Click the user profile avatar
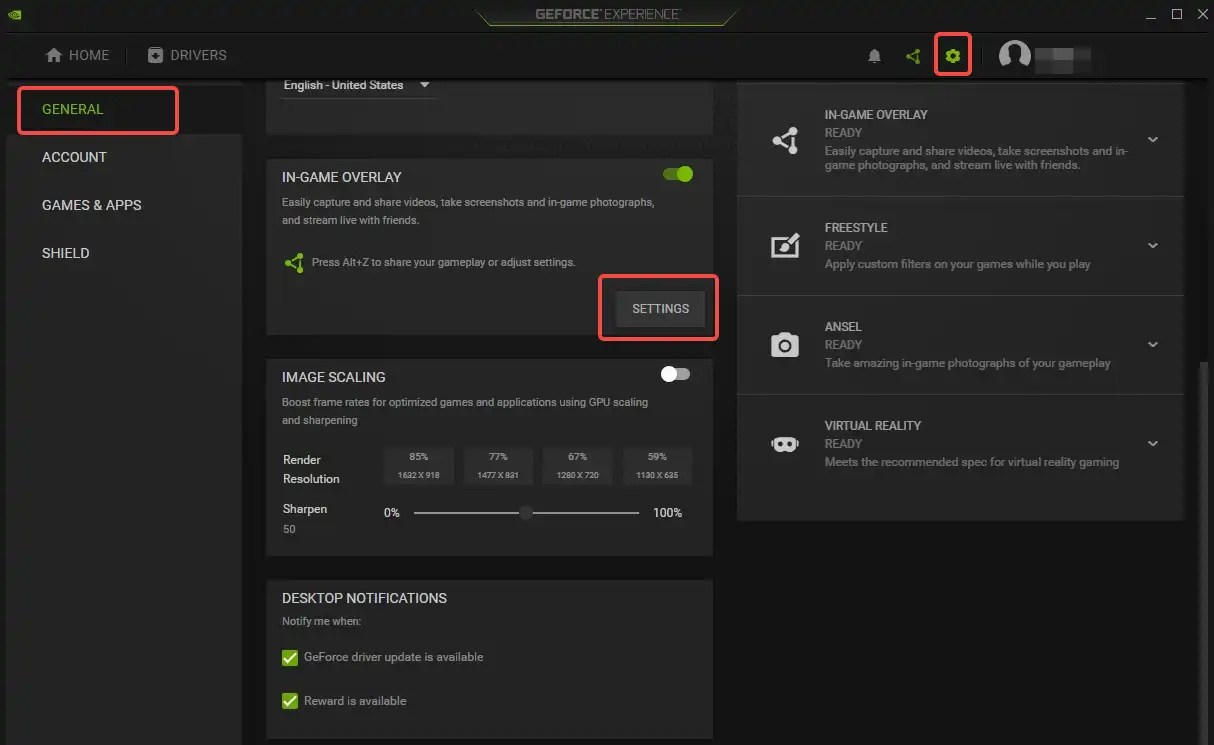The width and height of the screenshot is (1214, 745). pos(1013,56)
